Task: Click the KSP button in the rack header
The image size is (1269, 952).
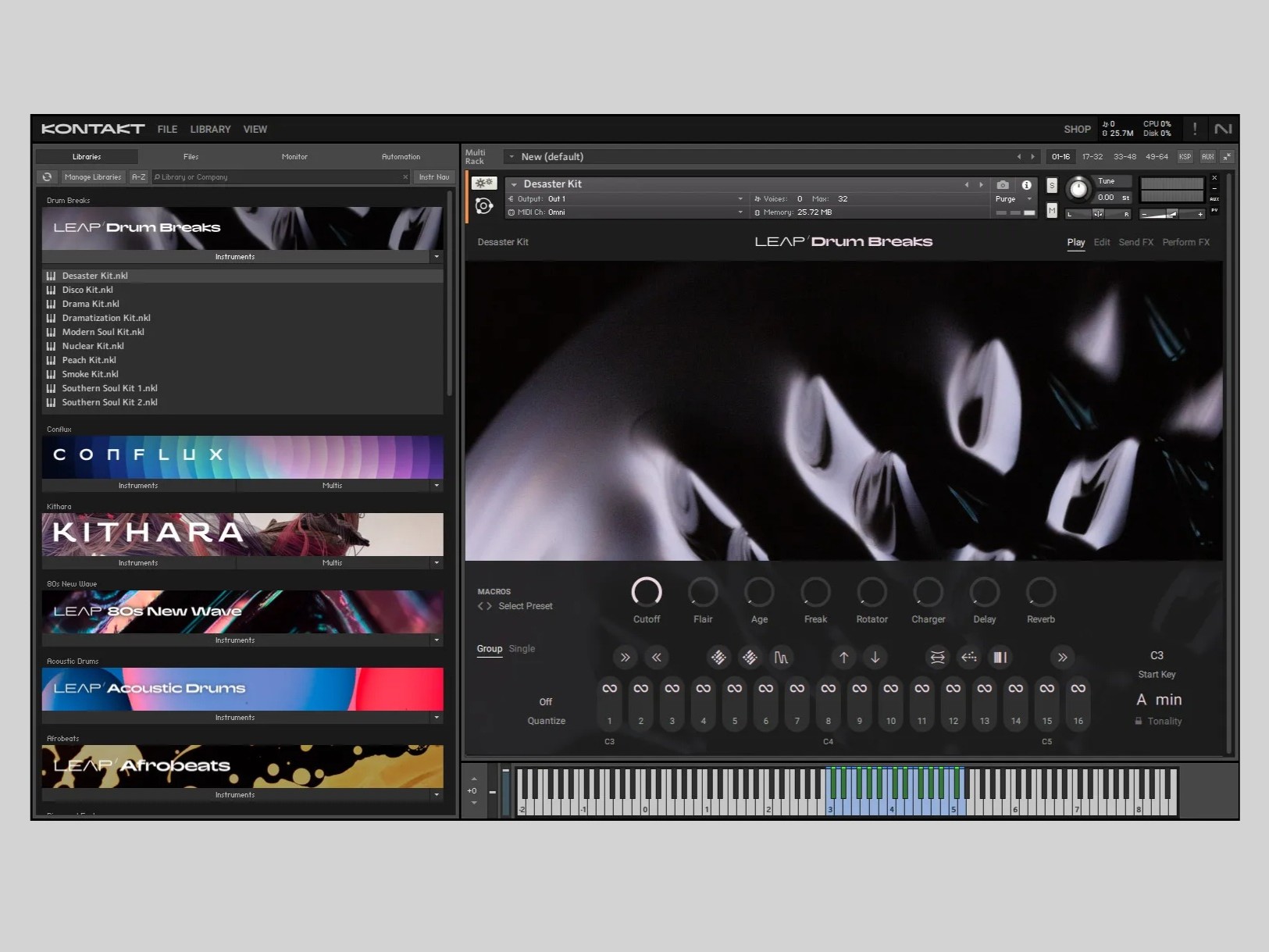Action: [1184, 156]
